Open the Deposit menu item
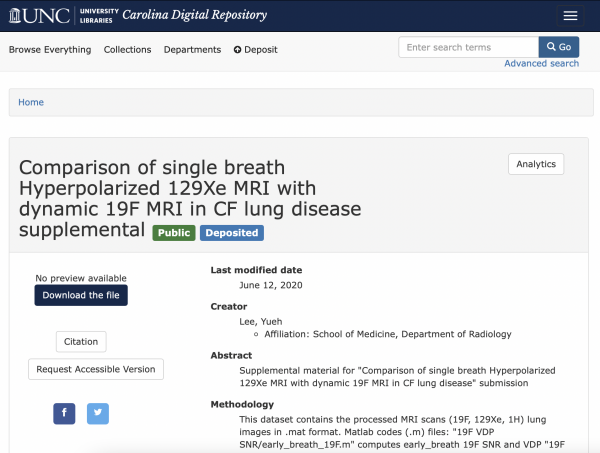This screenshot has width=600, height=453. 256,49
